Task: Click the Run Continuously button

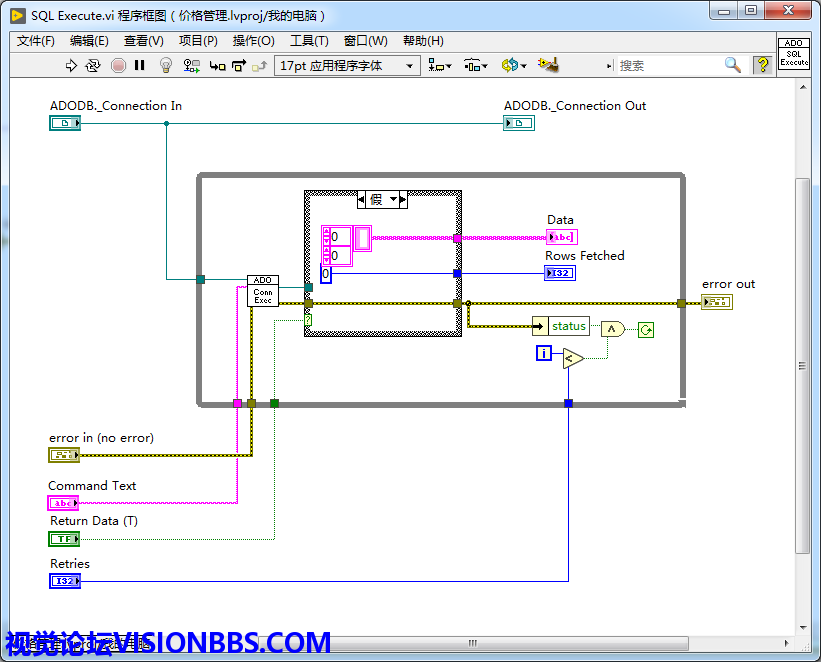Action: (x=93, y=65)
